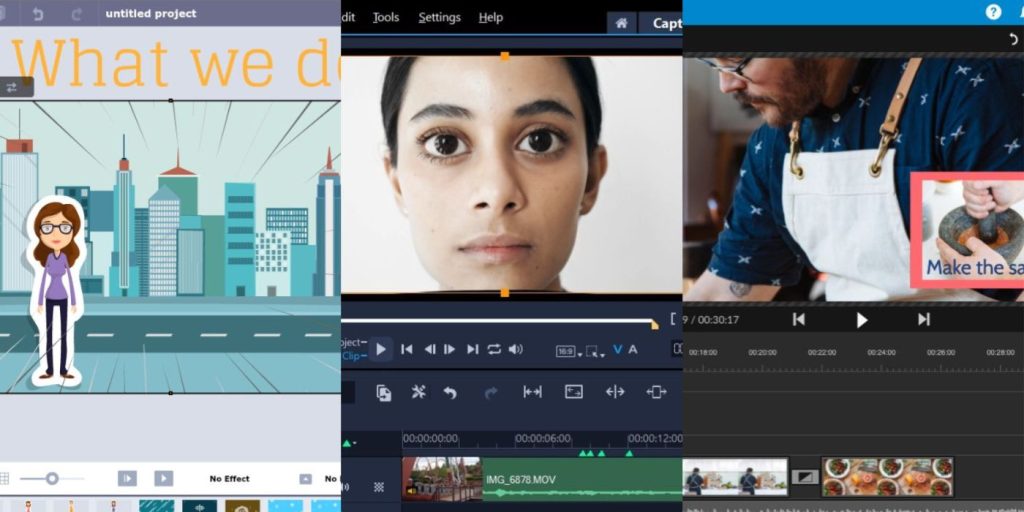The height and width of the screenshot is (512, 1024).
Task: Click the help question mark icon
Action: coord(993,12)
